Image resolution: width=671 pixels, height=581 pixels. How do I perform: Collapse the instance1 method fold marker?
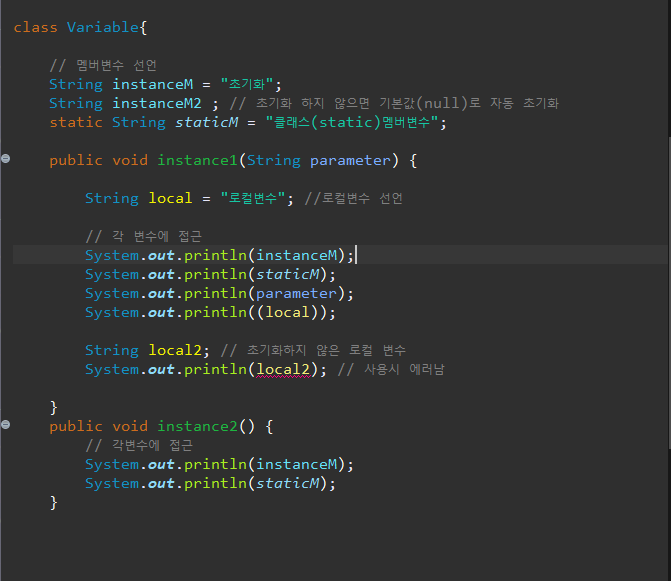6,159
